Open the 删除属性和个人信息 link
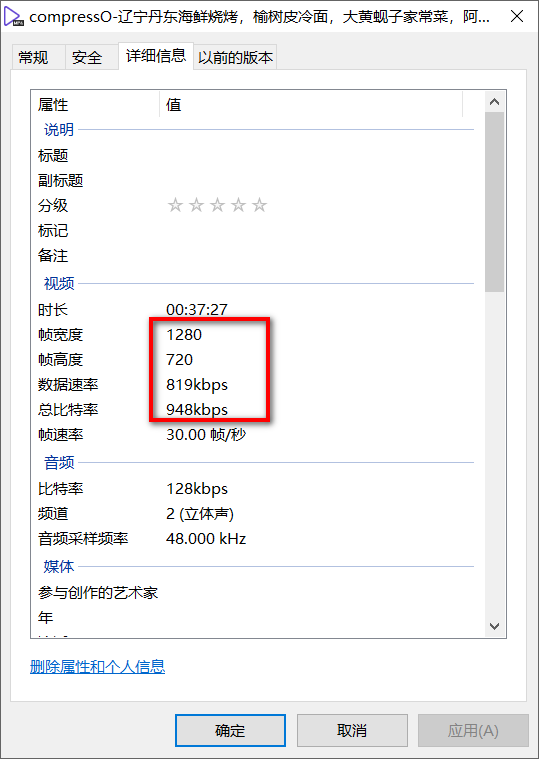The width and height of the screenshot is (539, 759). 97,667
